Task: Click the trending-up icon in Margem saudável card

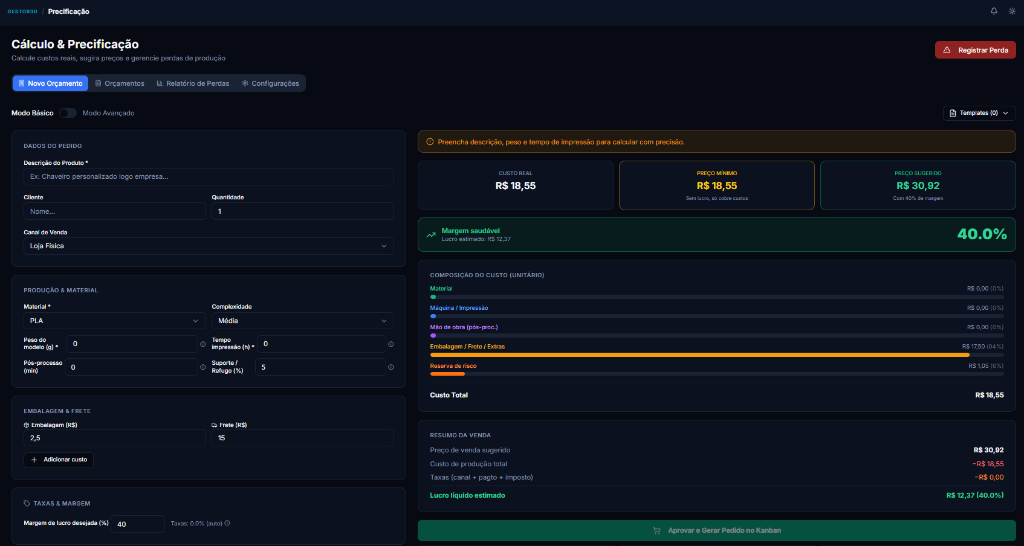Action: (x=431, y=234)
